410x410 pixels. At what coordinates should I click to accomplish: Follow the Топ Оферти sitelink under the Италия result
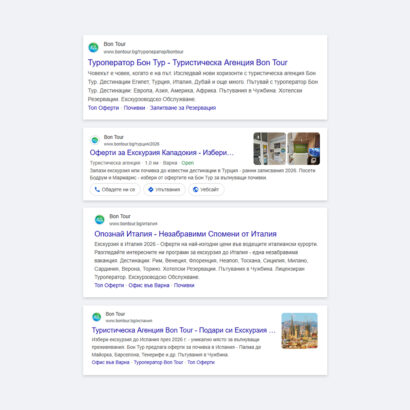click(x=109, y=285)
